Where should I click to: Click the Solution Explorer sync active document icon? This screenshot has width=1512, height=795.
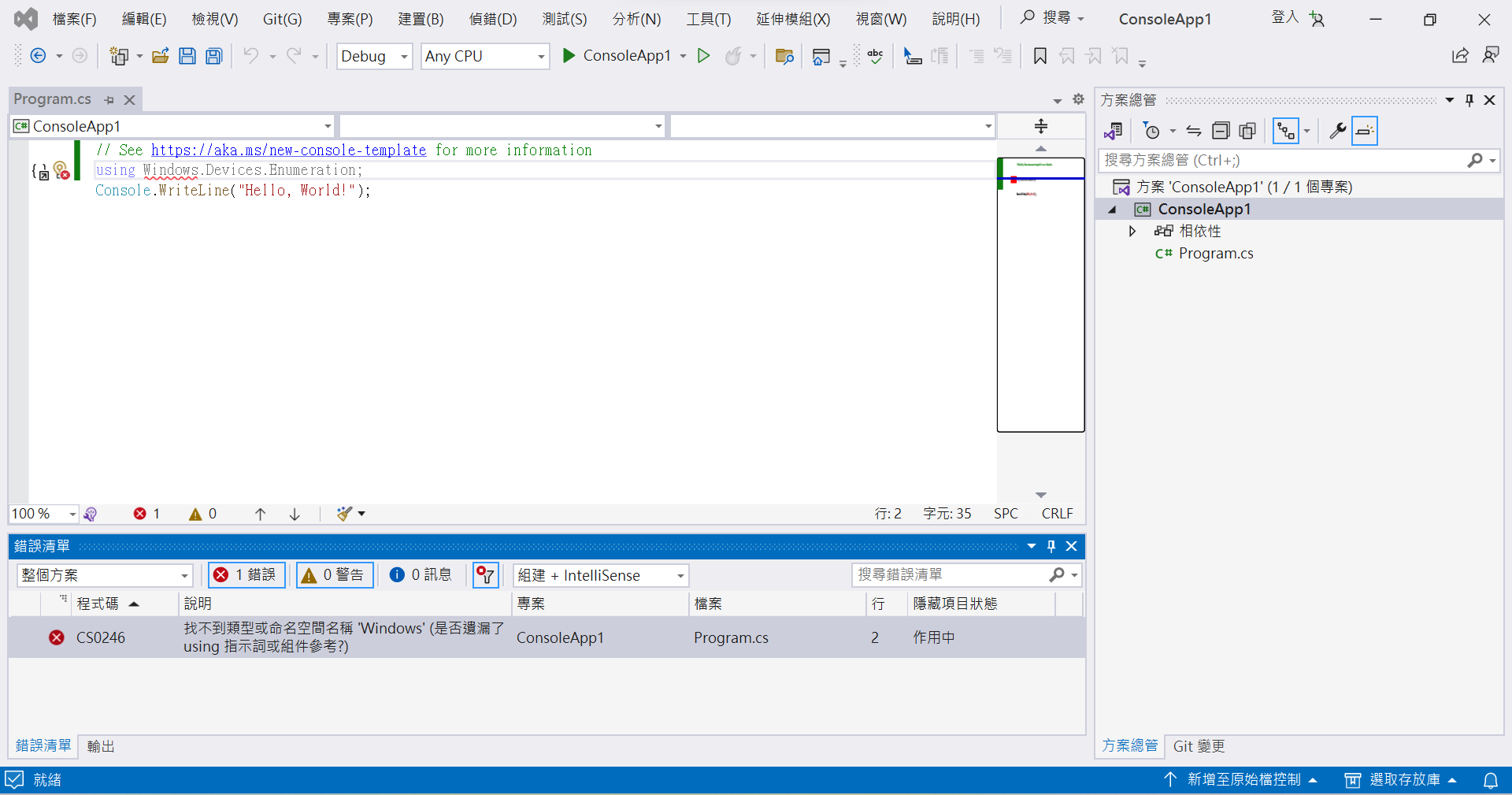(1194, 131)
